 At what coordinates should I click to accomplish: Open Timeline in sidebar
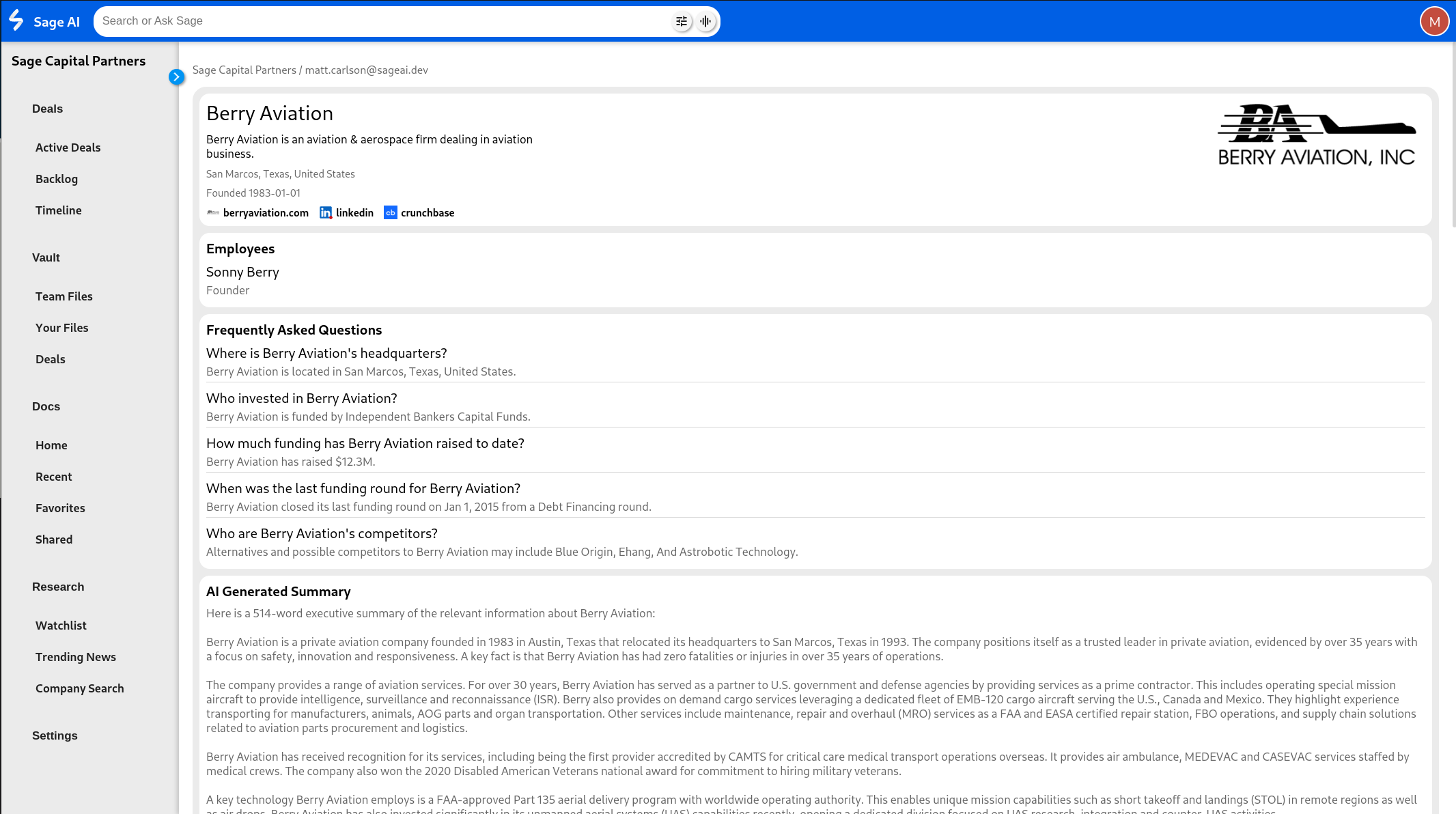59,210
